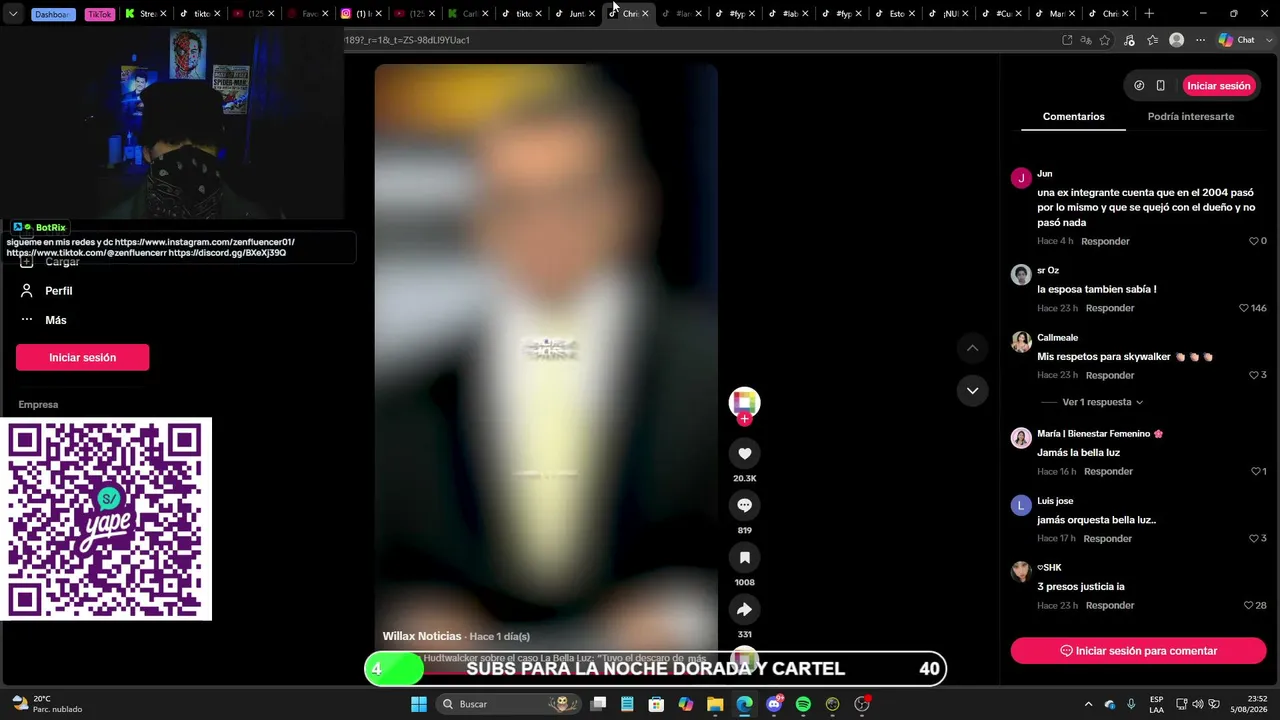Image resolution: width=1280 pixels, height=720 pixels.
Task: Show hidden system tray icons chevron
Action: click(x=1089, y=704)
